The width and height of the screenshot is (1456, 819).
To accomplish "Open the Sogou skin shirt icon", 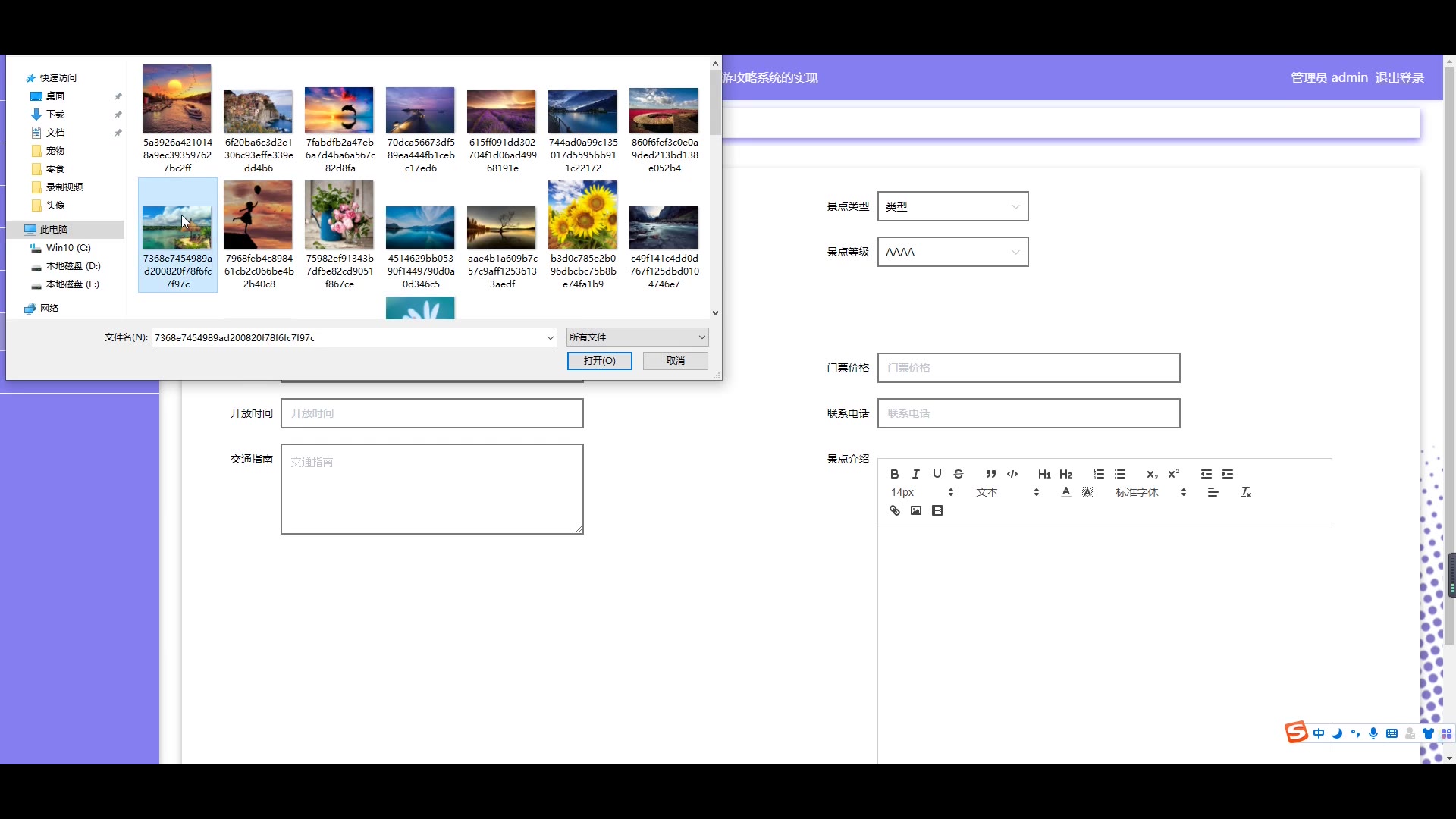I will 1428,733.
